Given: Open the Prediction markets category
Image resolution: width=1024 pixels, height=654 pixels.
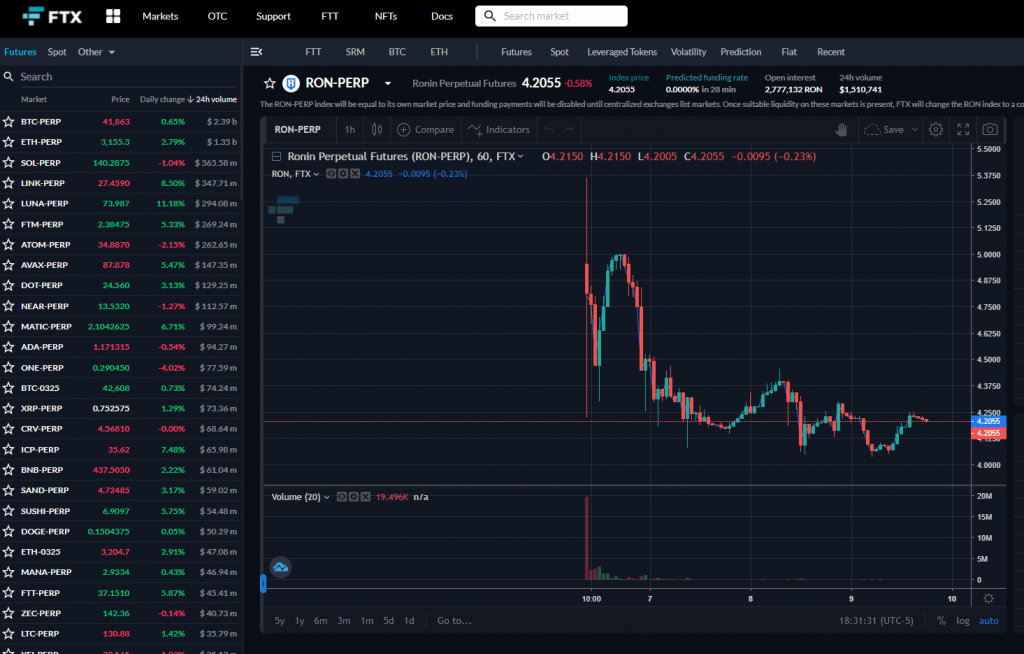Looking at the screenshot, I should click(x=741, y=52).
